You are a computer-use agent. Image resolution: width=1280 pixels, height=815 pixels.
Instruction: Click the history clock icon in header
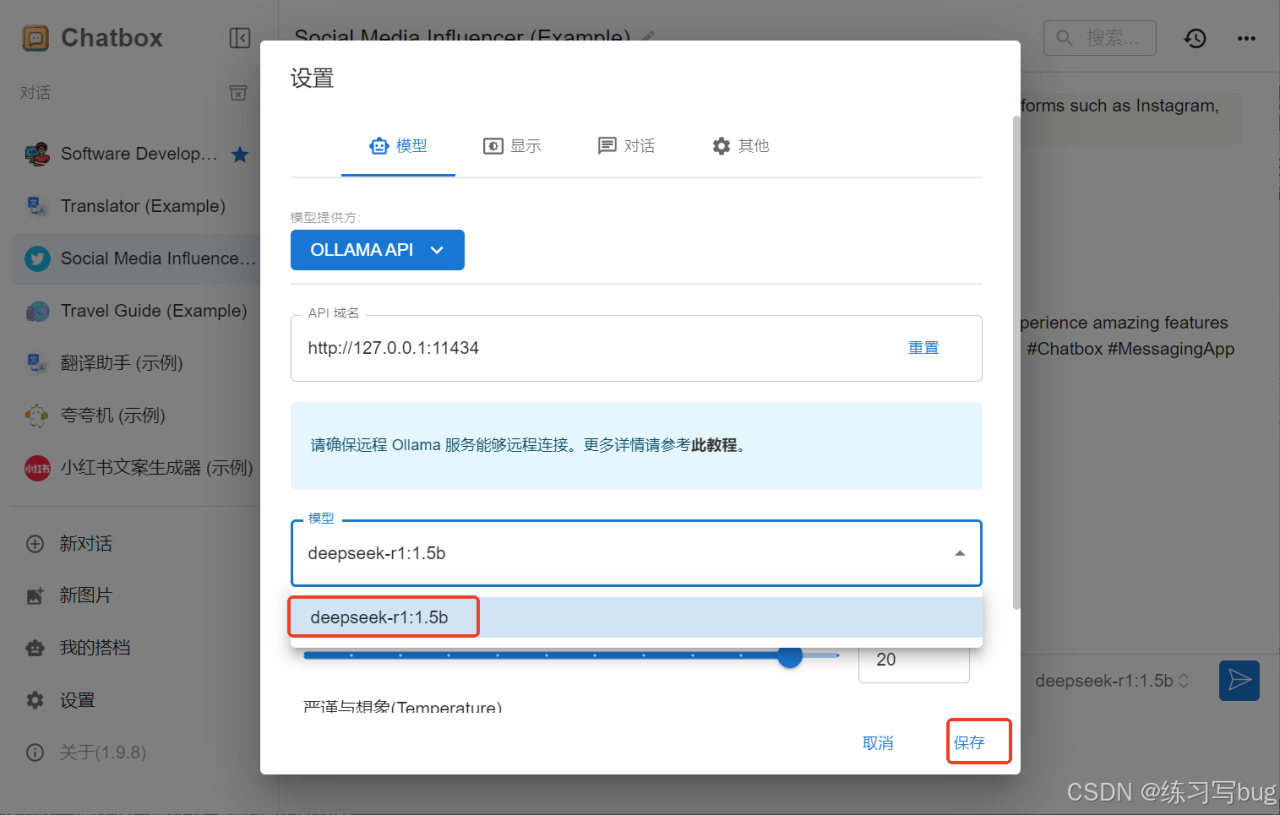click(x=1195, y=38)
